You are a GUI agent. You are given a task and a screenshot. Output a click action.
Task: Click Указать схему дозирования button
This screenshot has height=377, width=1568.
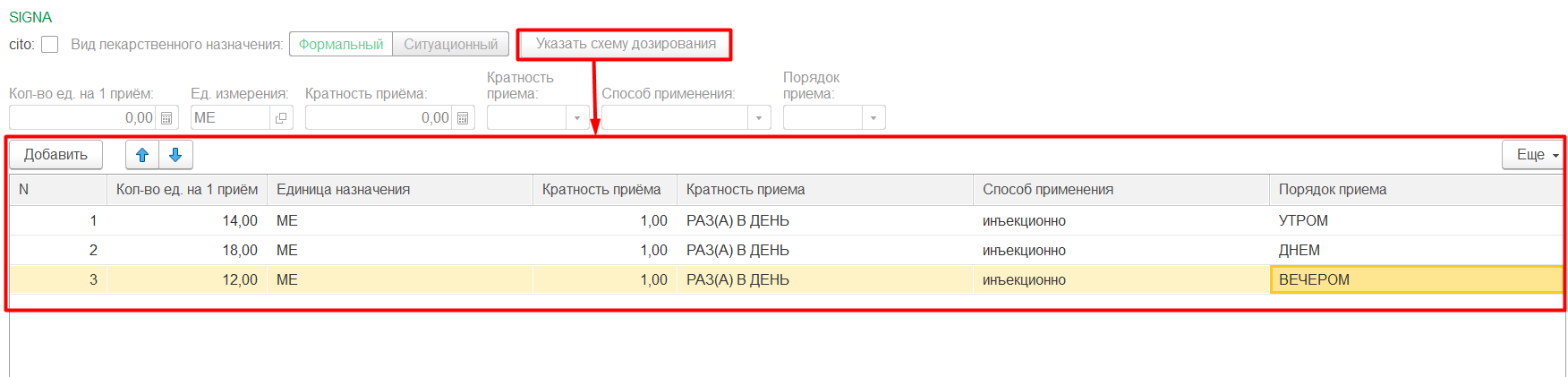pos(625,44)
